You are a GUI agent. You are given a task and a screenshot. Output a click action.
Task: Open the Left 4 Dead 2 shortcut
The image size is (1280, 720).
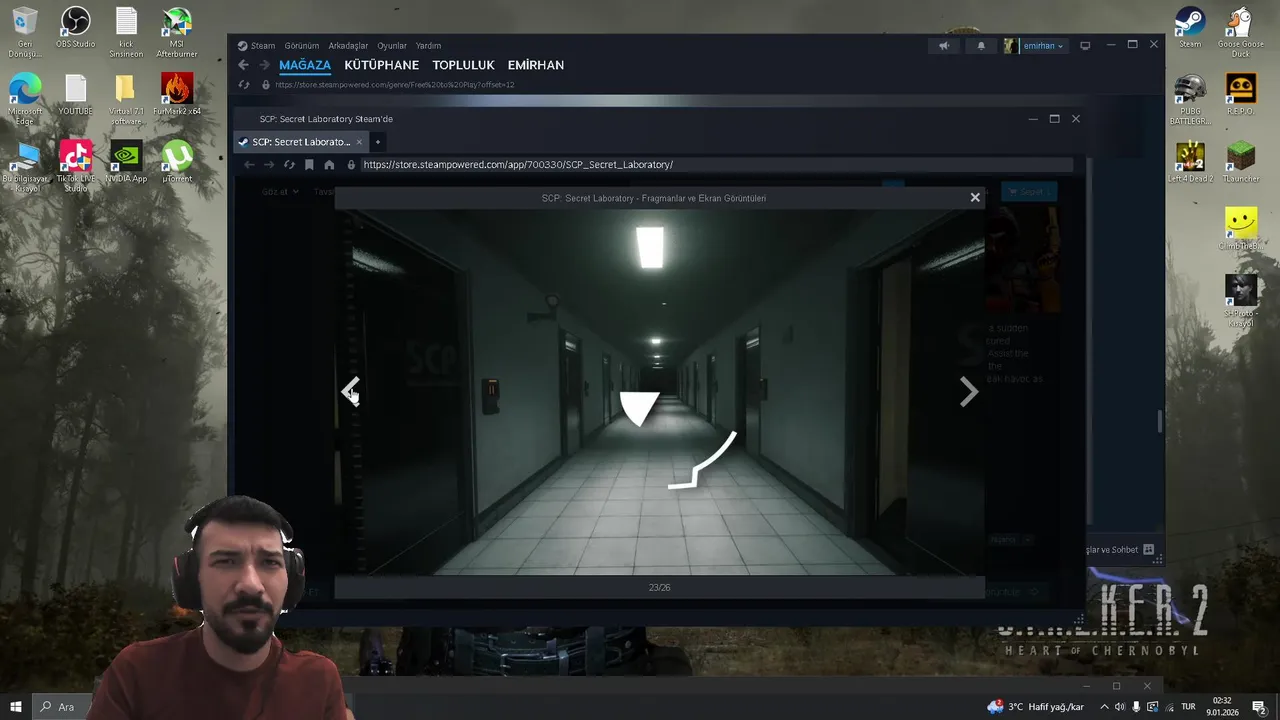[x=1190, y=162]
